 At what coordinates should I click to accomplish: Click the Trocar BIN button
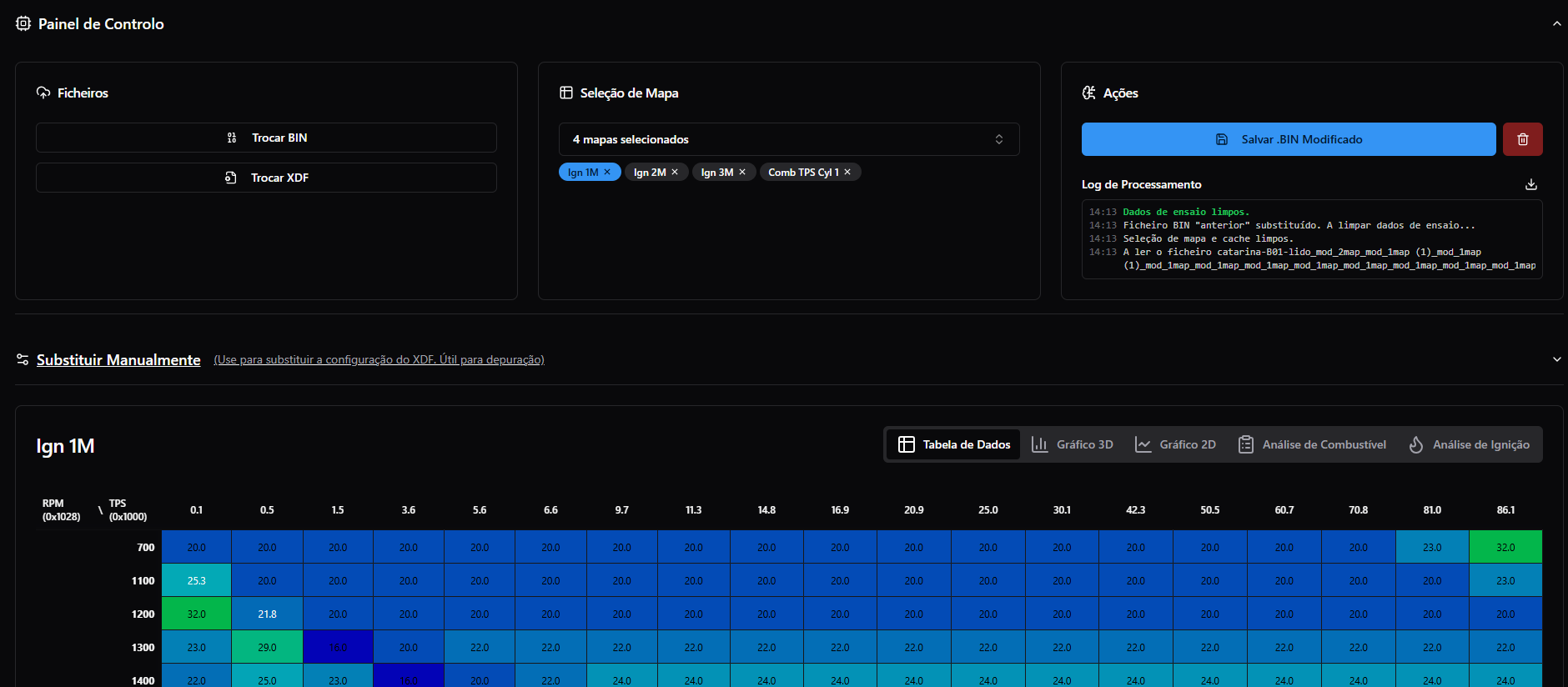point(266,138)
